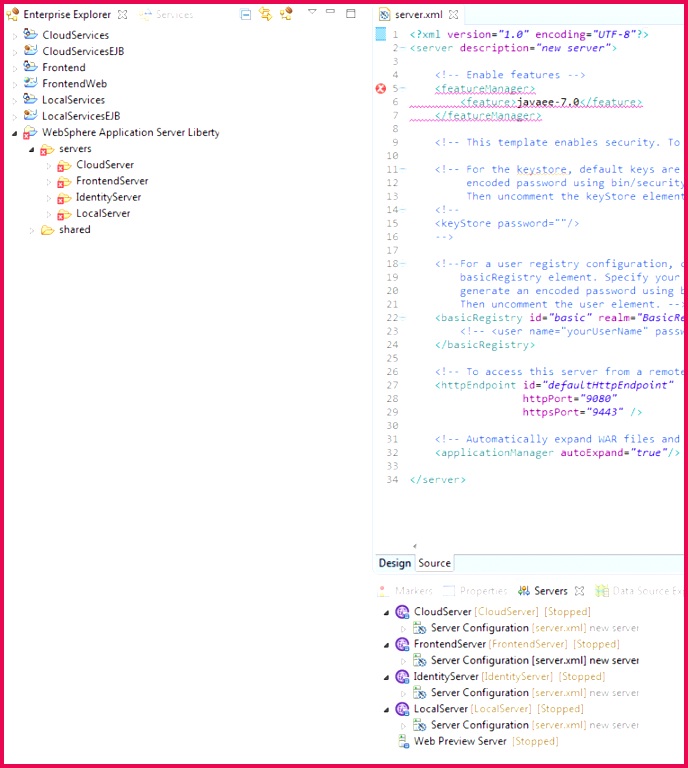Expand the CloudServer folder in explorer

click(x=48, y=166)
